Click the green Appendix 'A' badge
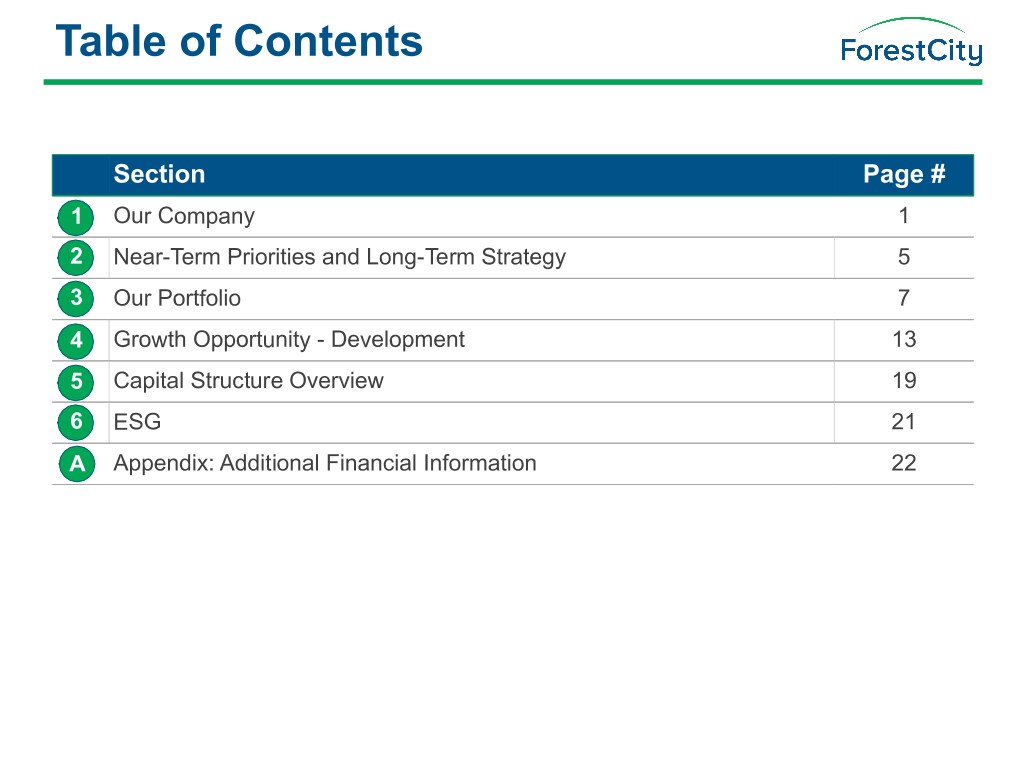1024x768 pixels. pos(76,464)
